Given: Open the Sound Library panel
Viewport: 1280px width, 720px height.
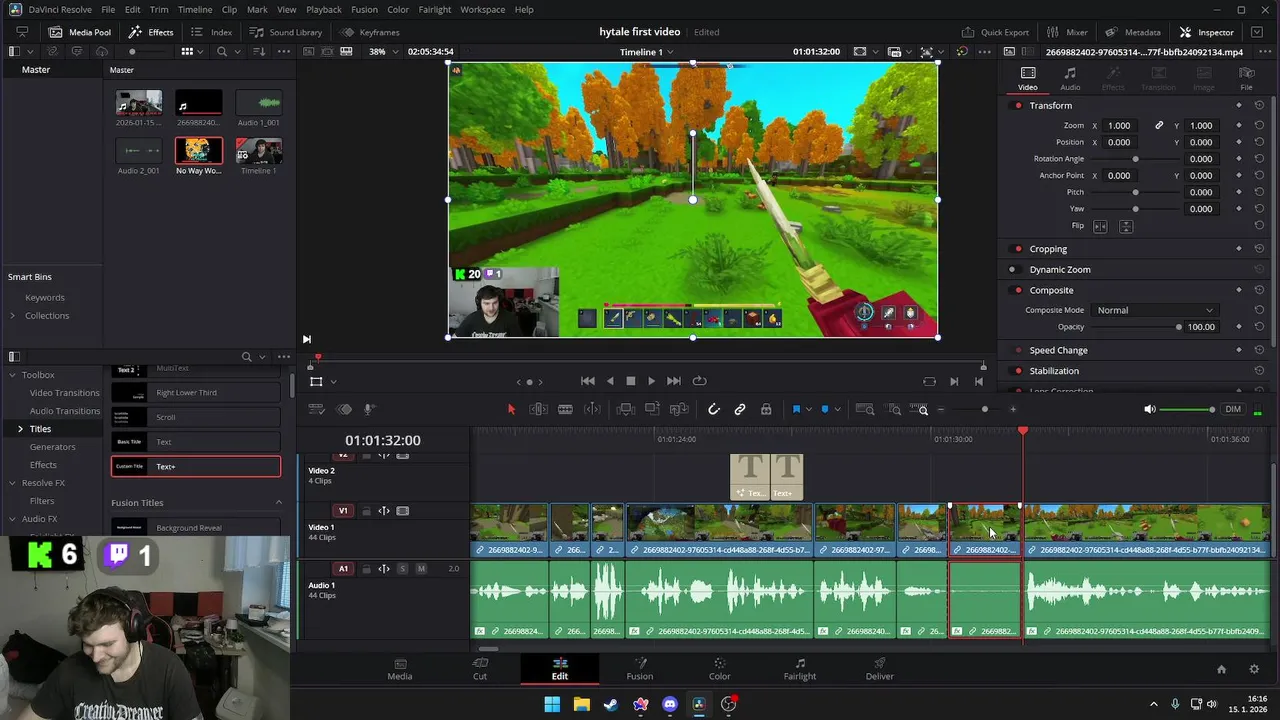Looking at the screenshot, I should click(286, 32).
